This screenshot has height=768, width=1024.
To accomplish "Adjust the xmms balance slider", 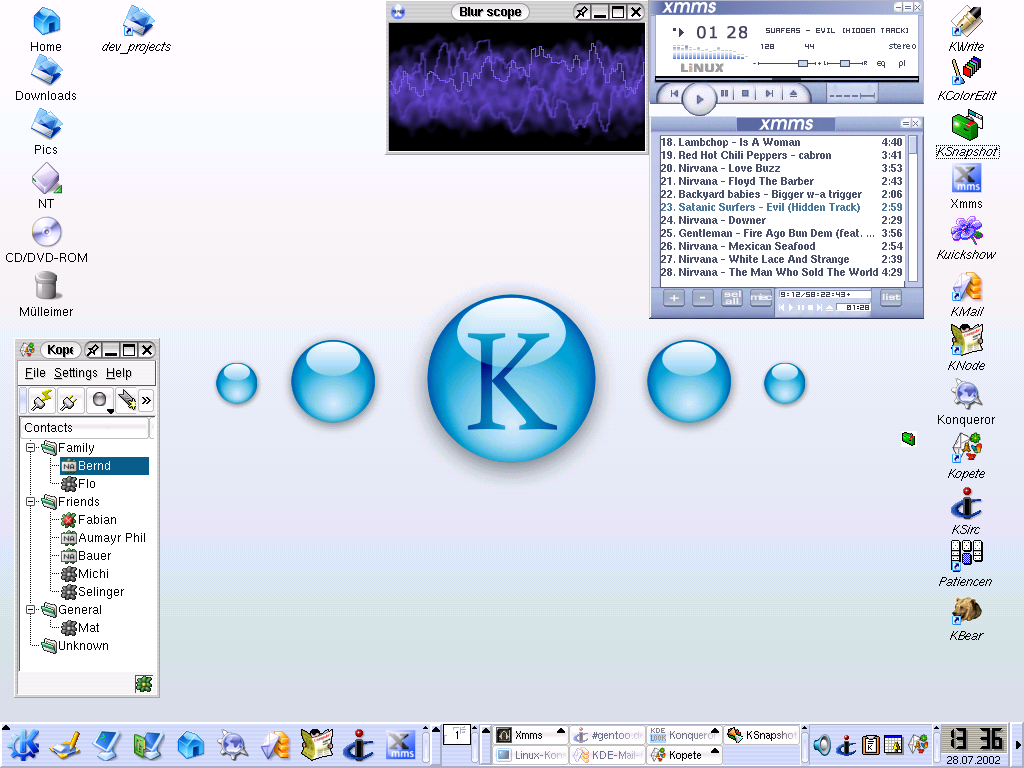I will coord(845,63).
